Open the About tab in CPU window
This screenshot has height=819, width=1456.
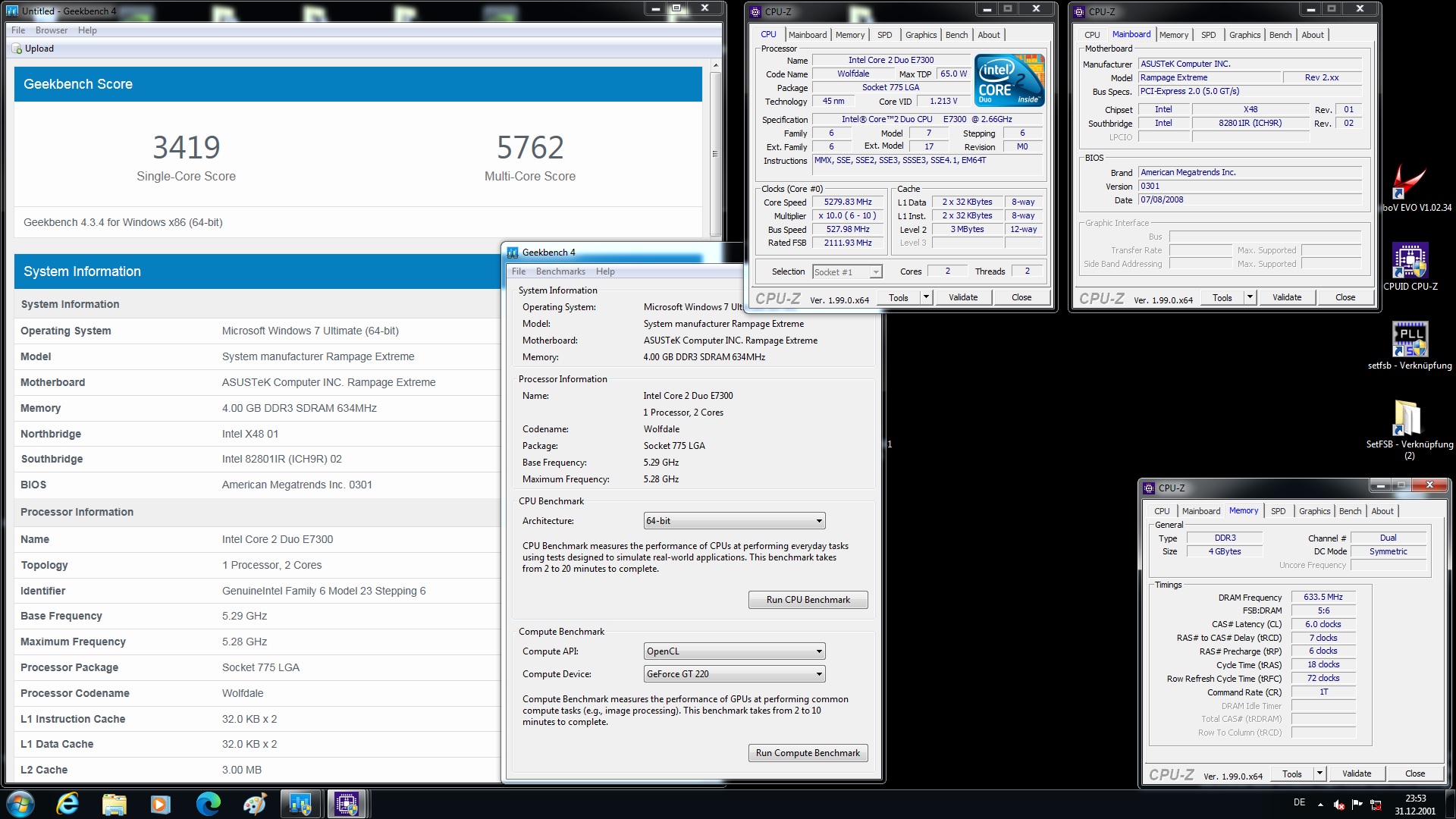(x=989, y=35)
